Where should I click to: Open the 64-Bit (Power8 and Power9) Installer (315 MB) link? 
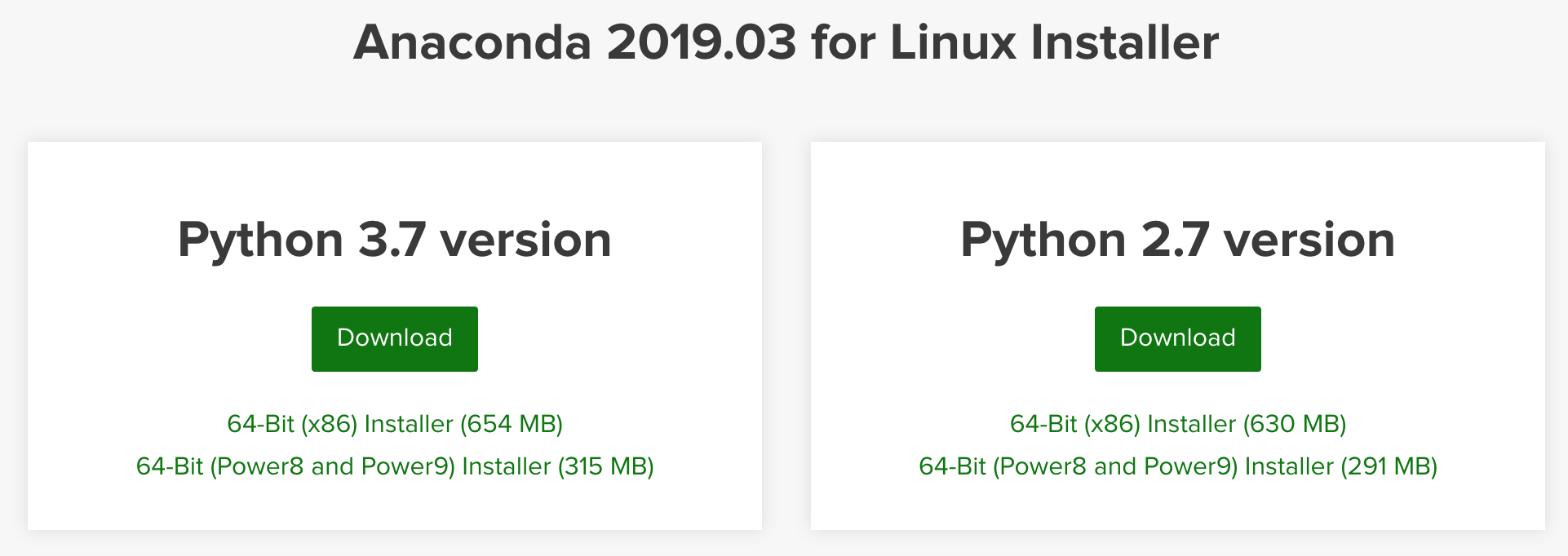(x=394, y=466)
